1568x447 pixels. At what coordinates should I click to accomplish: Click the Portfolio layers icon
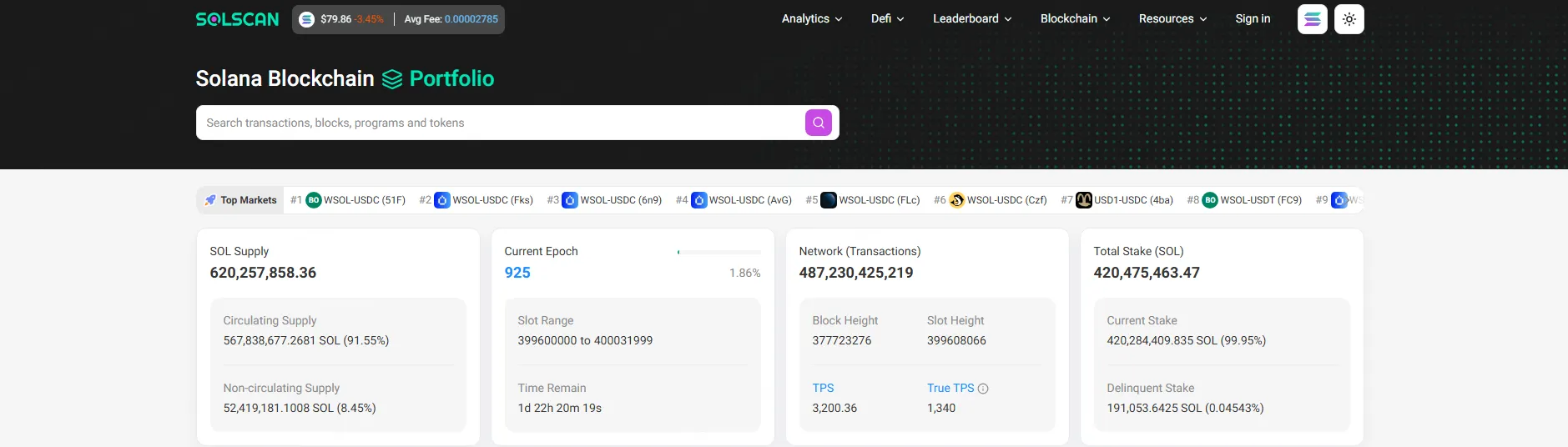pyautogui.click(x=392, y=79)
